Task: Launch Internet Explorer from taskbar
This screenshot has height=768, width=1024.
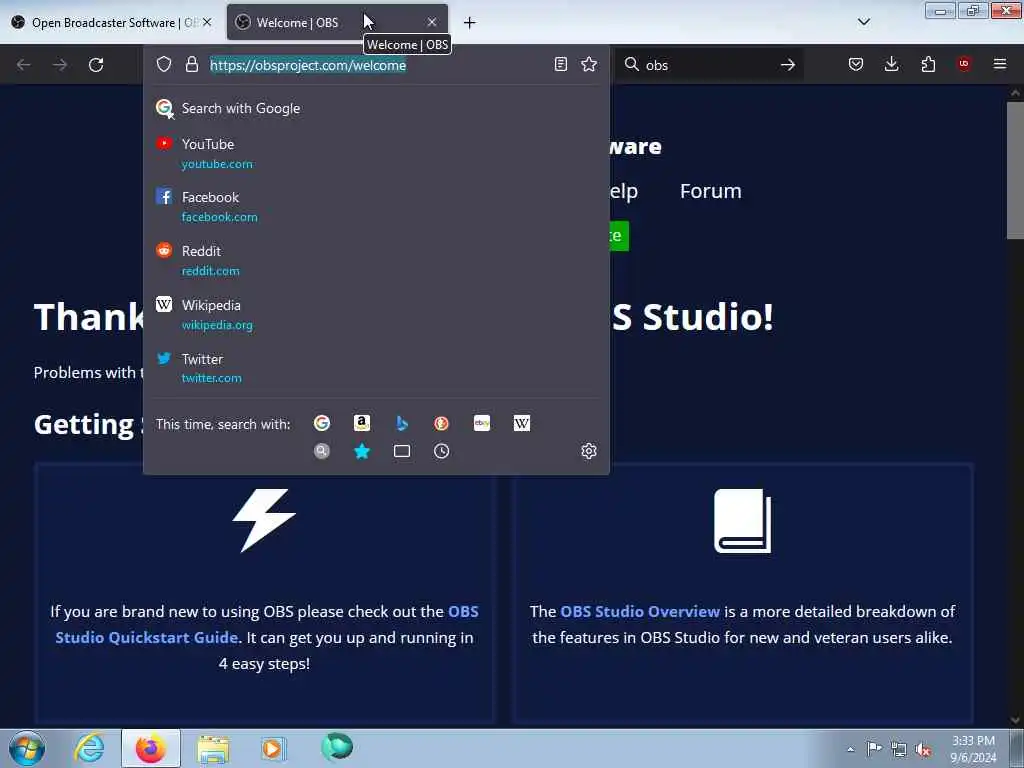Action: click(89, 748)
